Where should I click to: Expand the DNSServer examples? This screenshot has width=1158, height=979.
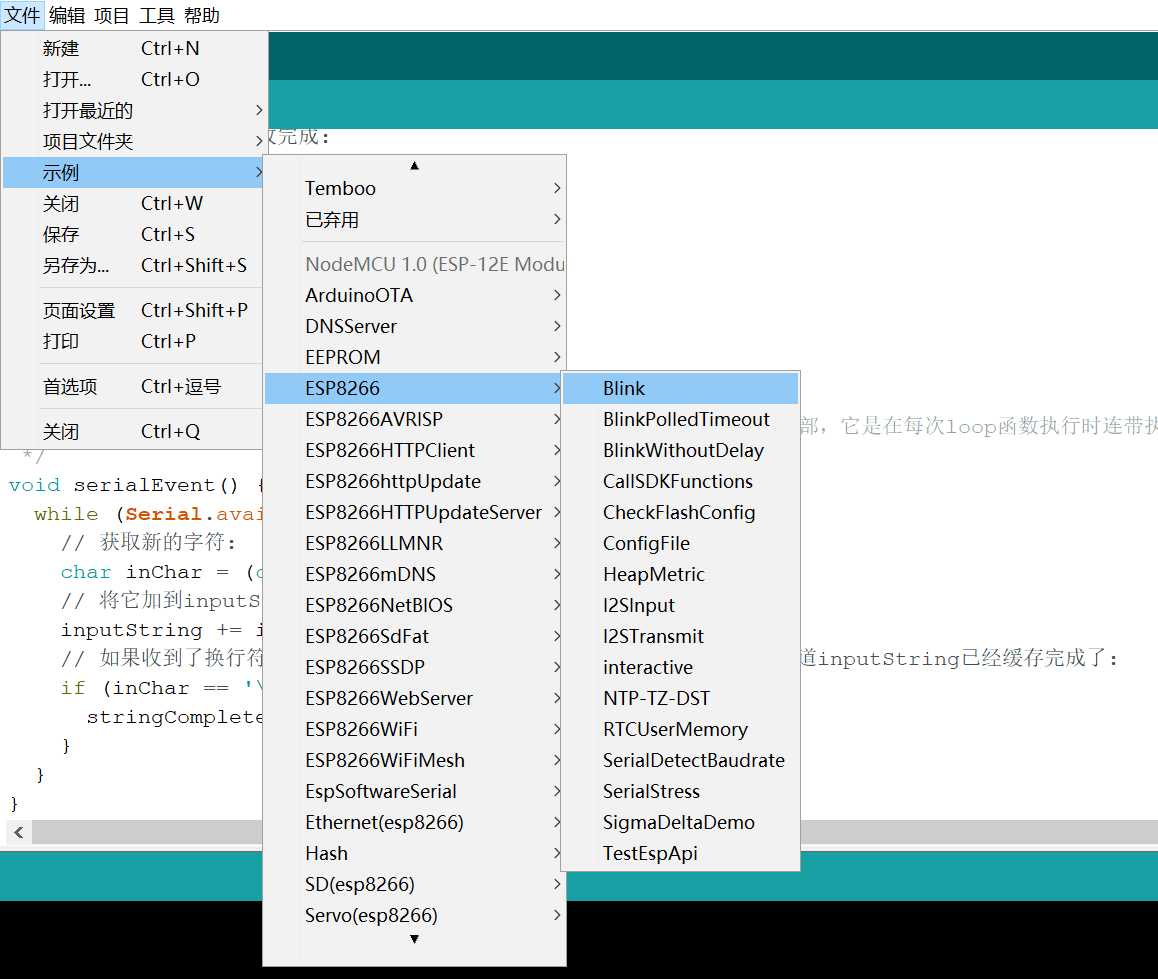(x=414, y=326)
